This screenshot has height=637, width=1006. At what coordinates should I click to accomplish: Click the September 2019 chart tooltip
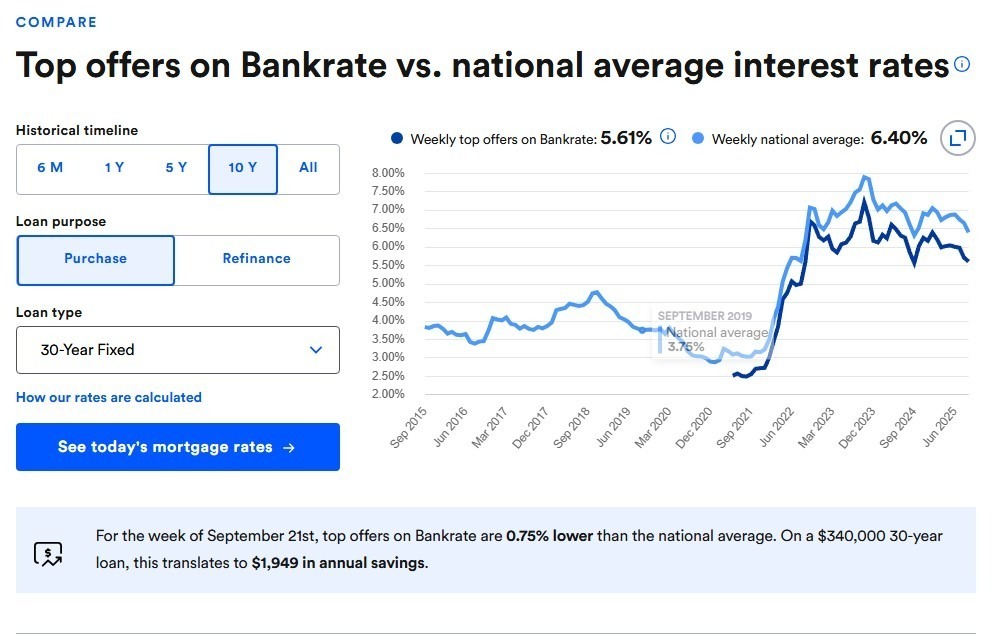coord(712,332)
